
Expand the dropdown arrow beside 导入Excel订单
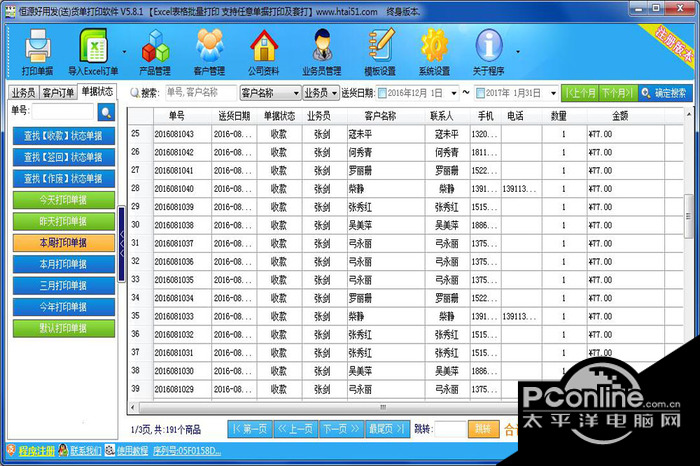(x=124, y=52)
